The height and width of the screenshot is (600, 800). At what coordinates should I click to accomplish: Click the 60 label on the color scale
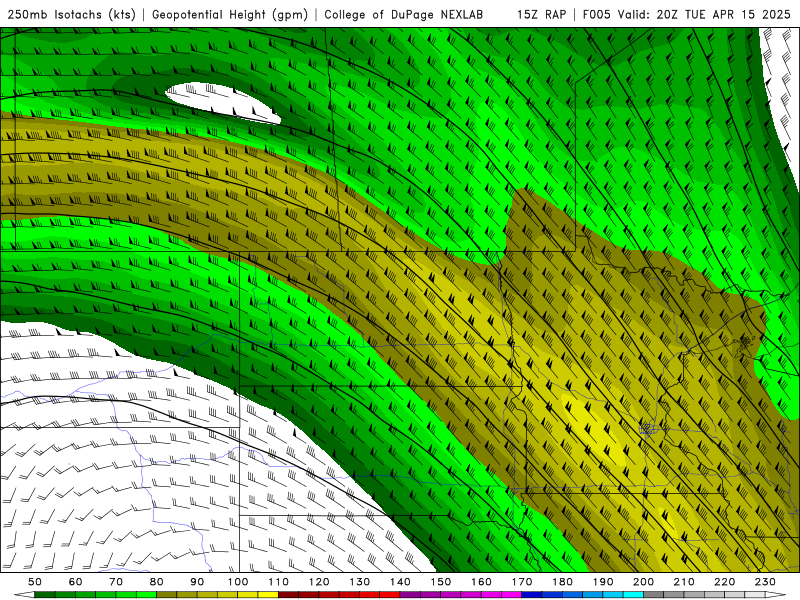coord(76,582)
